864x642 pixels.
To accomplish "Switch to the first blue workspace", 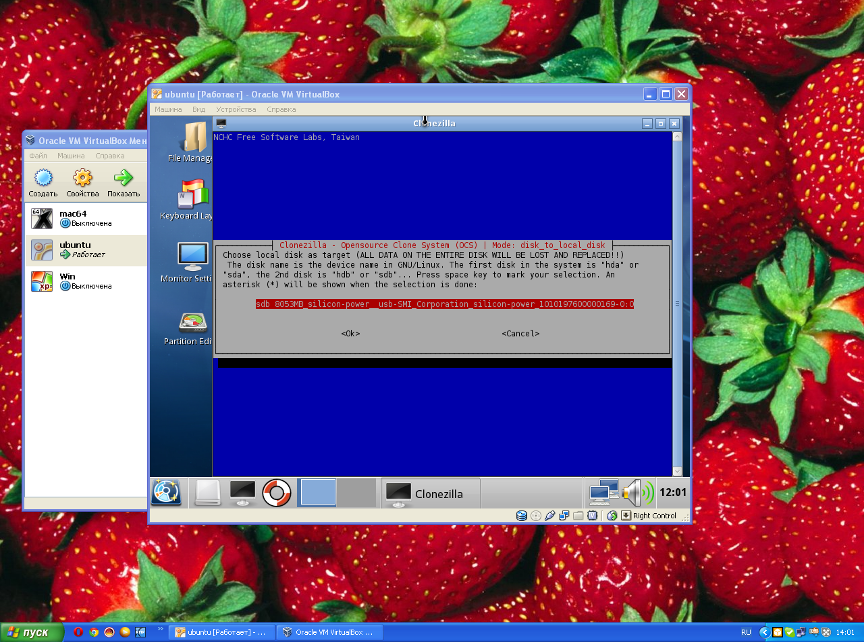I will (317, 493).
